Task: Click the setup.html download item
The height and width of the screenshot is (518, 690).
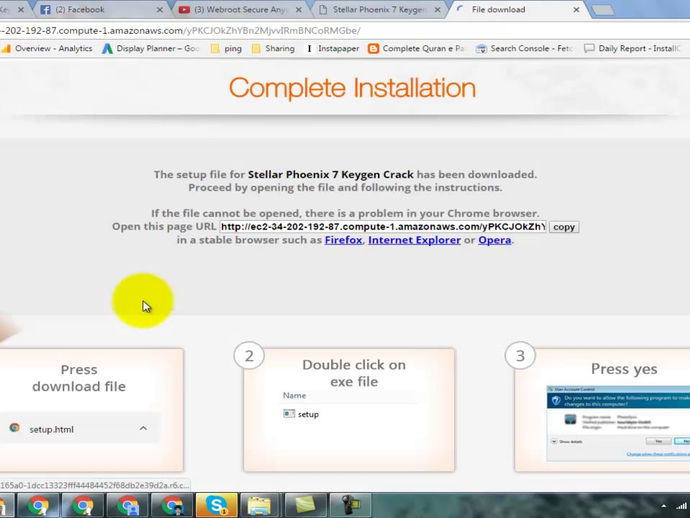Action: coord(79,429)
